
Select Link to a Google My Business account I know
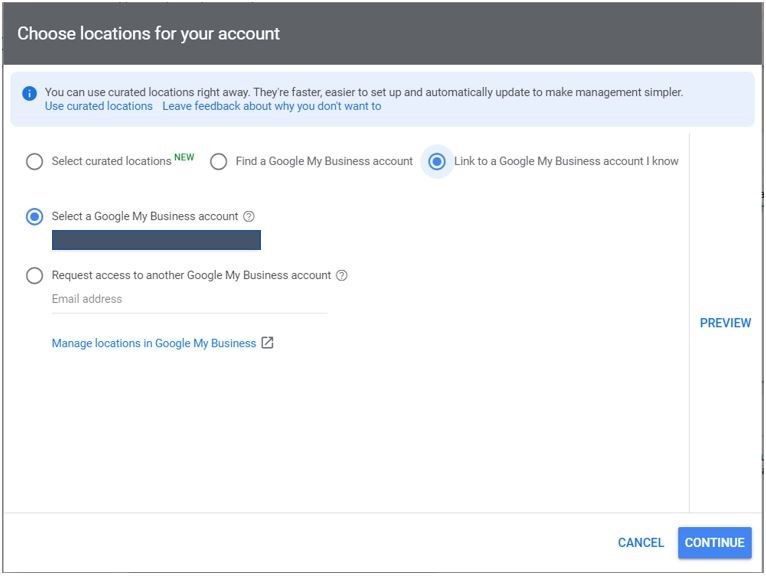[437, 161]
